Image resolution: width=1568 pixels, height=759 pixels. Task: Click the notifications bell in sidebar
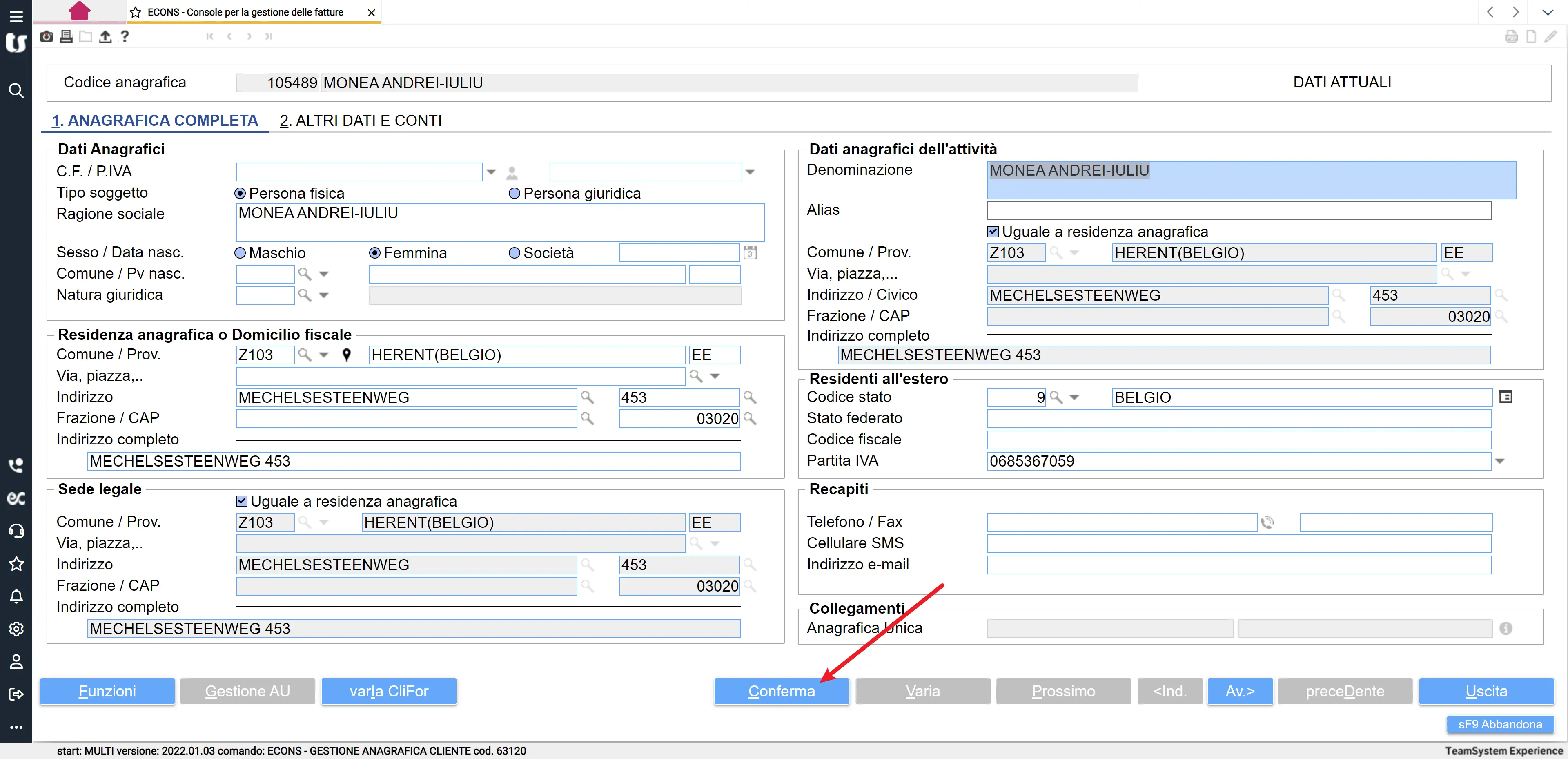point(16,596)
